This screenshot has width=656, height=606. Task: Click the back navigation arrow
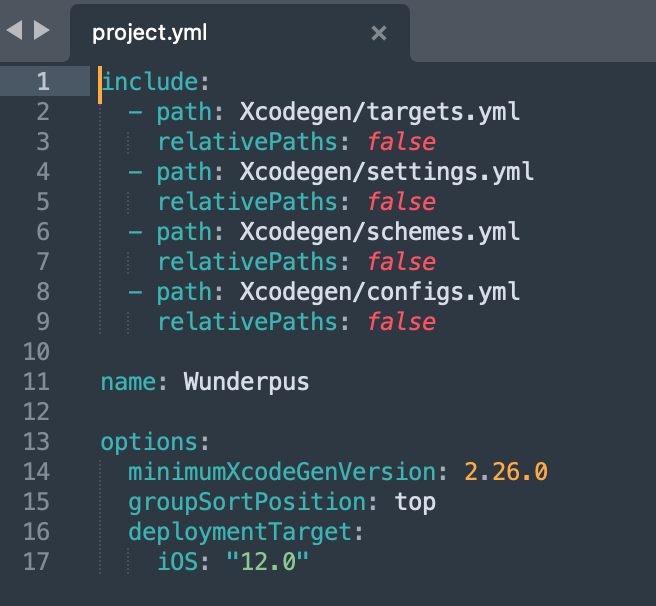[15, 31]
